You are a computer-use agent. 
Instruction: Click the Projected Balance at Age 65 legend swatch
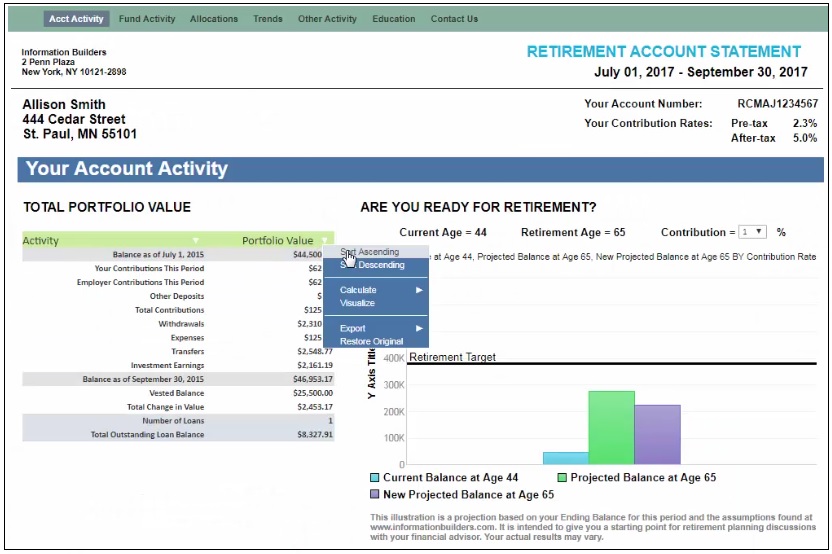562,478
